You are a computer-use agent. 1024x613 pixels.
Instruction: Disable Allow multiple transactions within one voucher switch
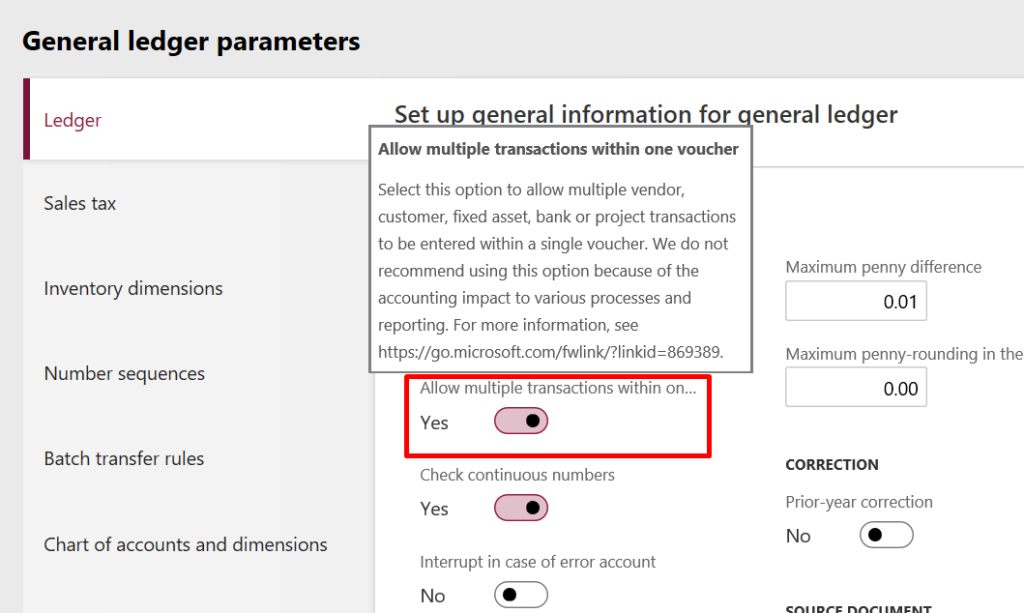tap(521, 422)
